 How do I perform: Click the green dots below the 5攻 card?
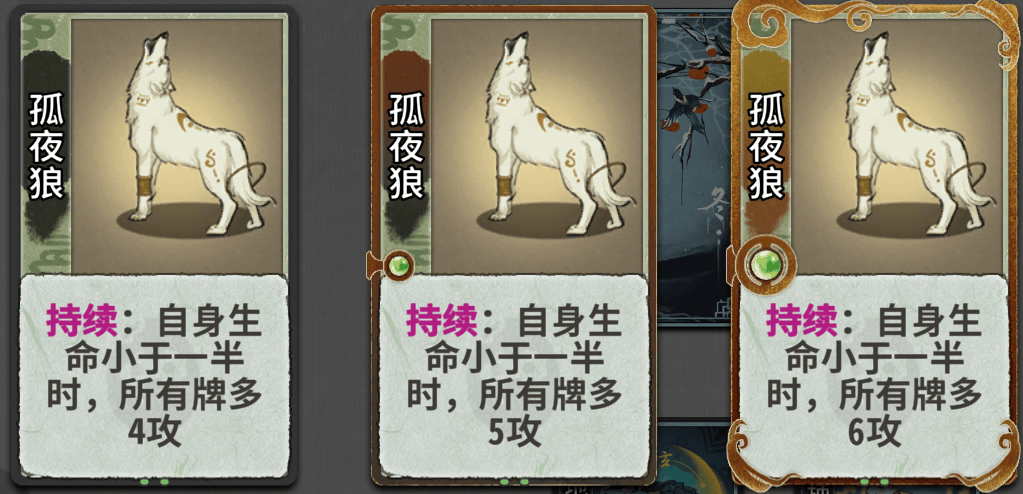(514, 482)
